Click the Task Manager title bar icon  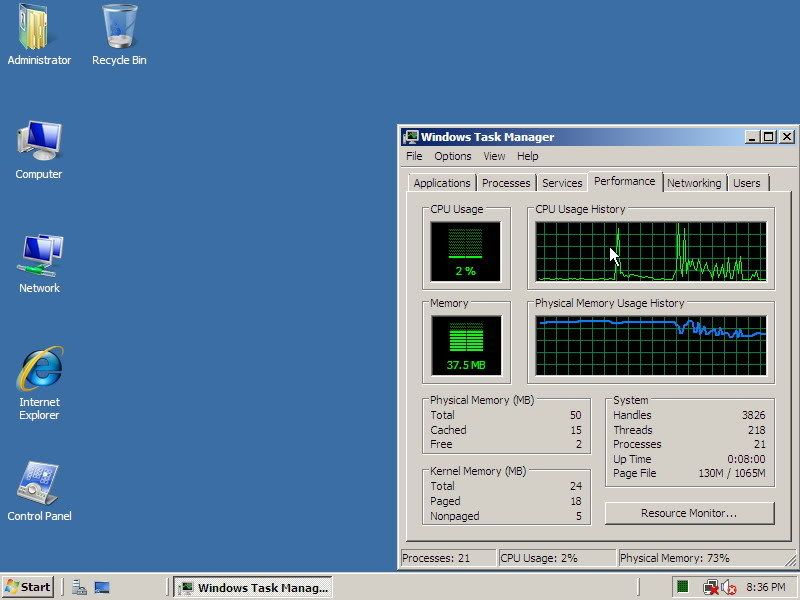pyautogui.click(x=411, y=137)
